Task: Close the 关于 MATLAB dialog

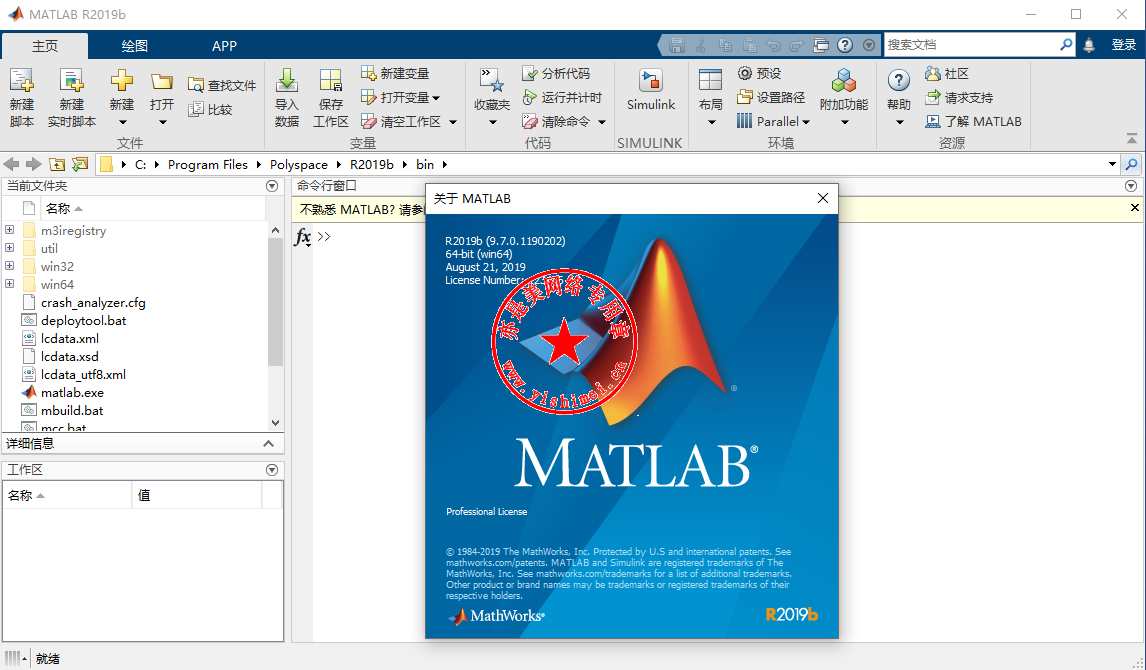Action: (822, 198)
